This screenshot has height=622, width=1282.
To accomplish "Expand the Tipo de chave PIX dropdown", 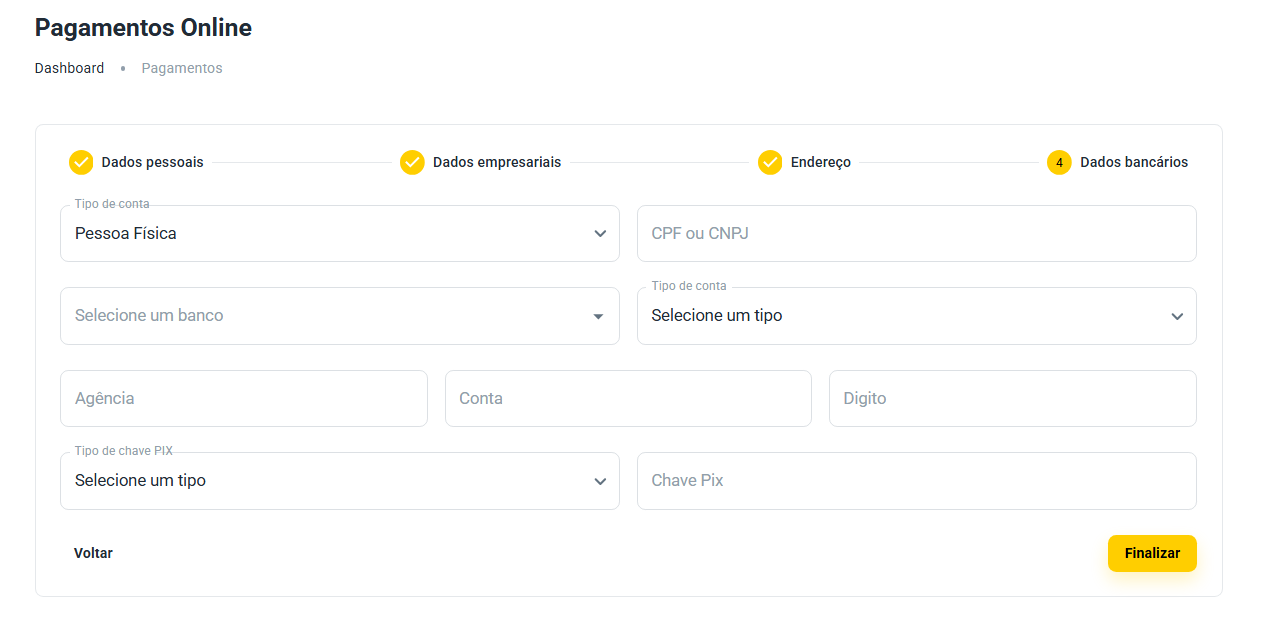I will [330, 481].
